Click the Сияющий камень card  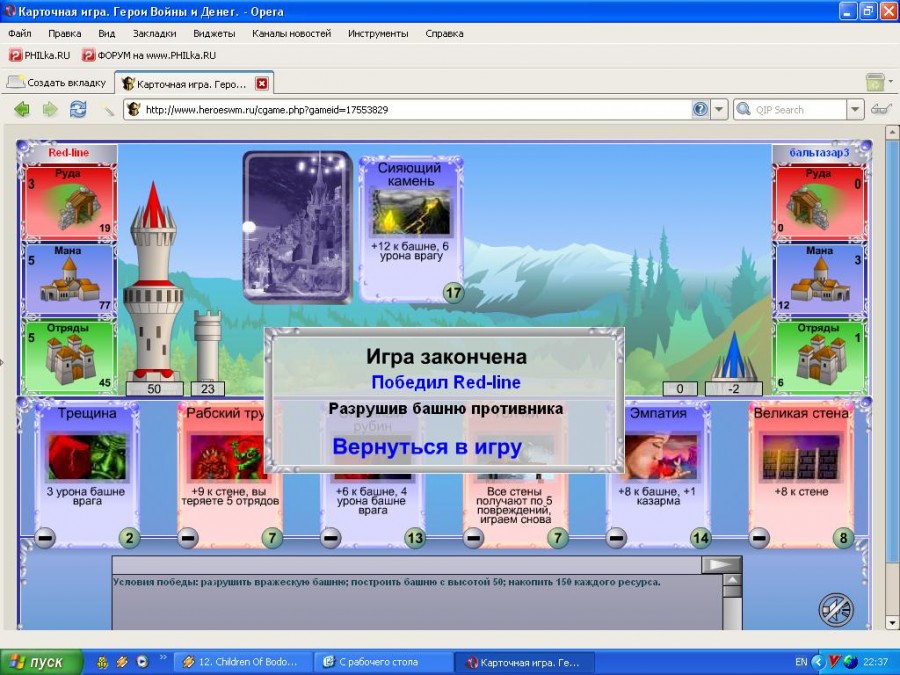point(411,228)
